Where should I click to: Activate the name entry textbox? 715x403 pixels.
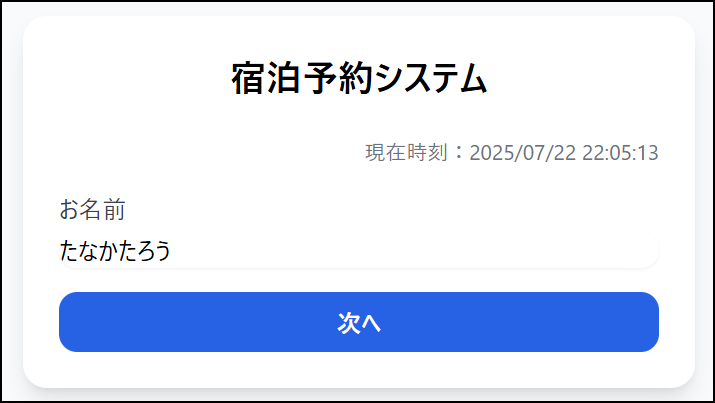(x=358, y=251)
